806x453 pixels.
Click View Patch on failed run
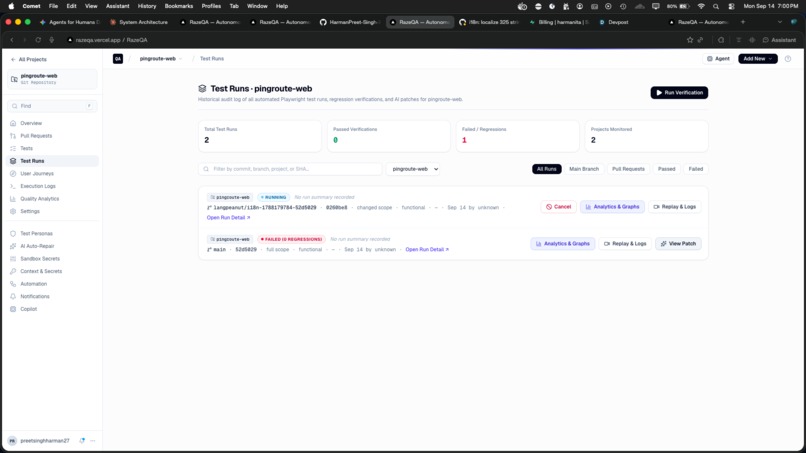[678, 244]
